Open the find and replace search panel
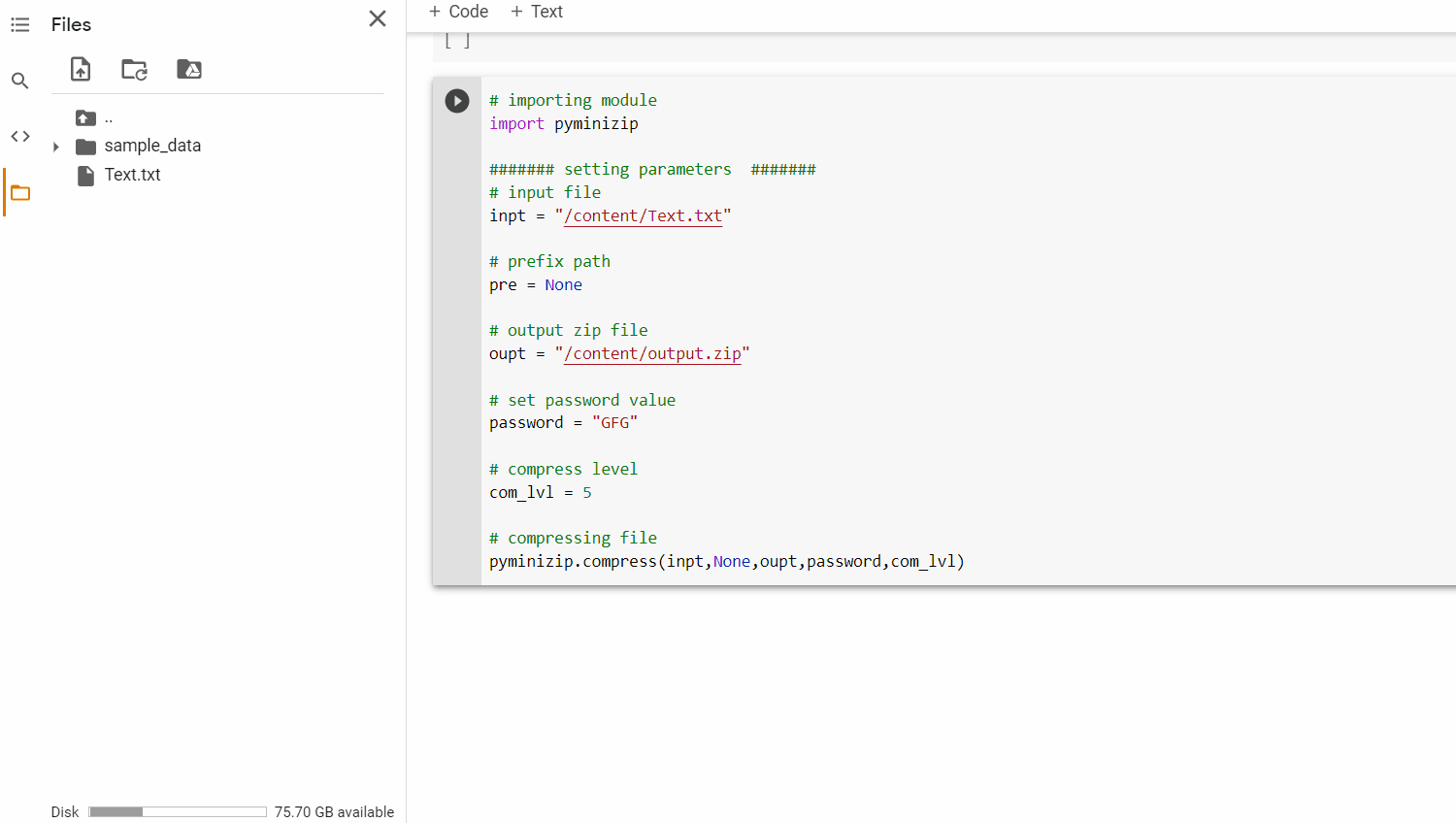The image size is (1456, 823). point(19,81)
